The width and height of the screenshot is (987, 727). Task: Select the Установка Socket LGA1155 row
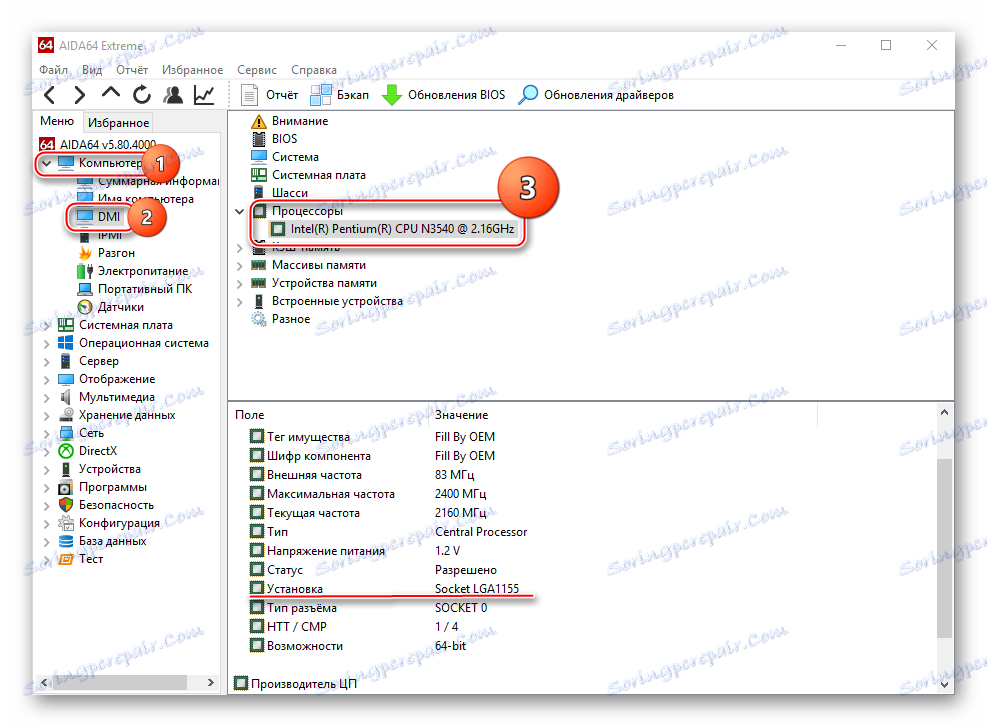pyautogui.click(x=385, y=589)
